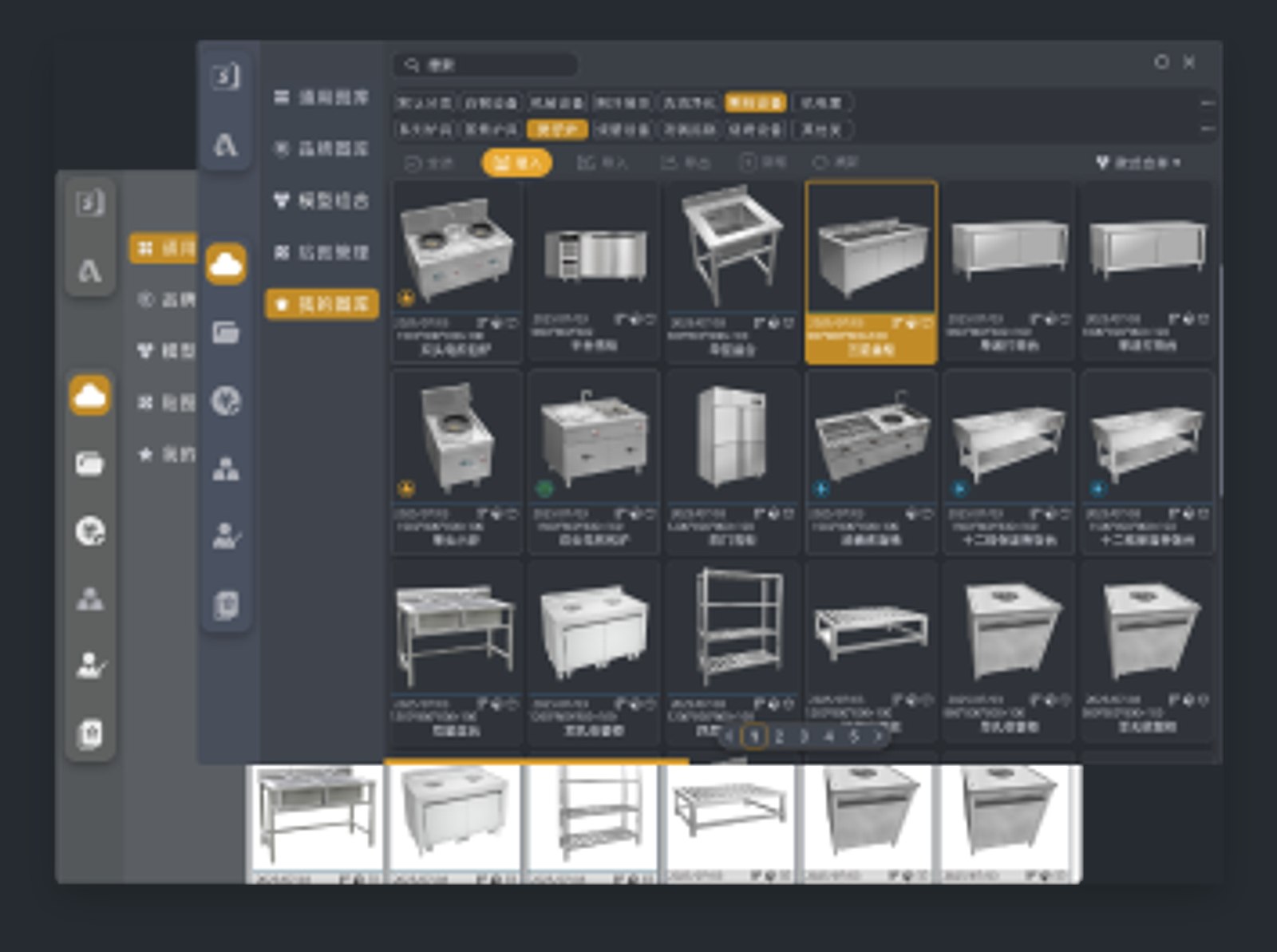The image size is (1277, 952).
Task: Click the orange category tag in first filter row
Action: coord(755,103)
